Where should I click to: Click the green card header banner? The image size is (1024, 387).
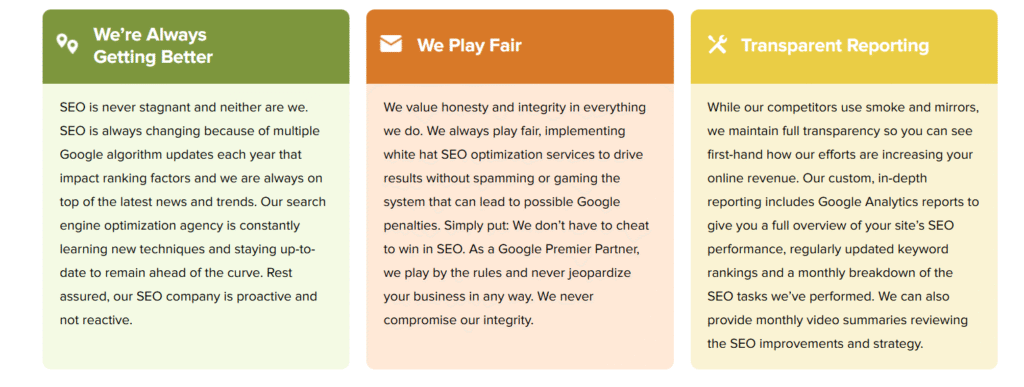tap(196, 46)
